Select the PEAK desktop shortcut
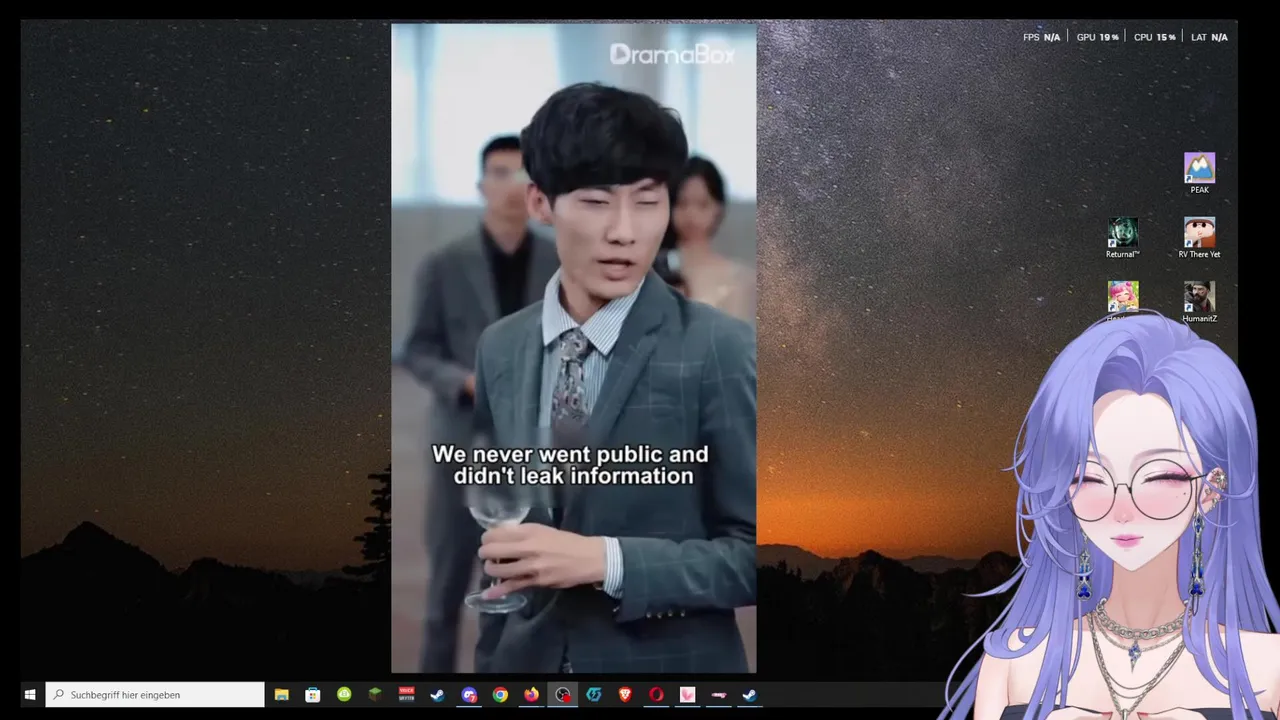This screenshot has height=720, width=1280. coord(1199,173)
